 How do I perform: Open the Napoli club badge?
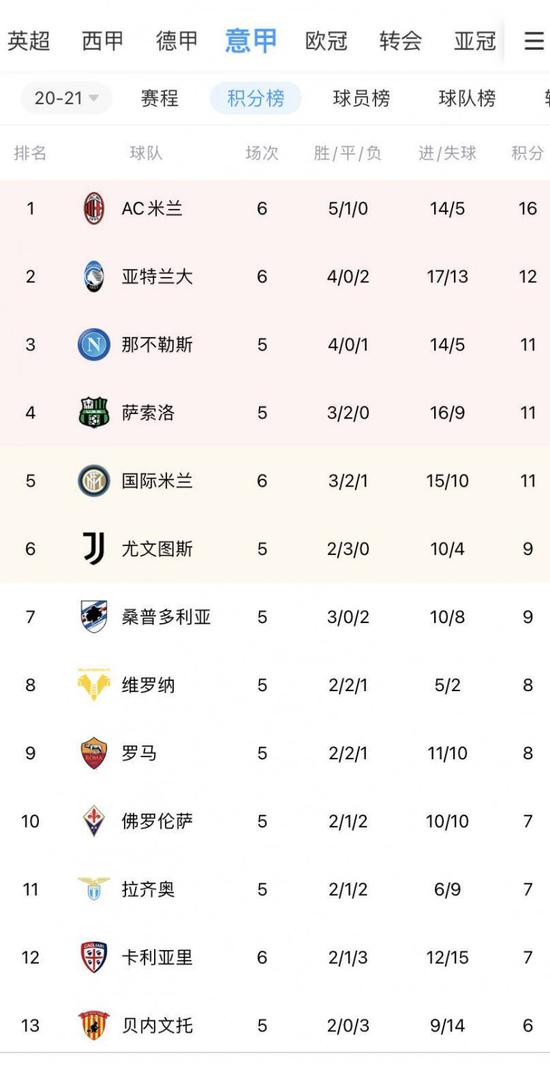coord(94,344)
